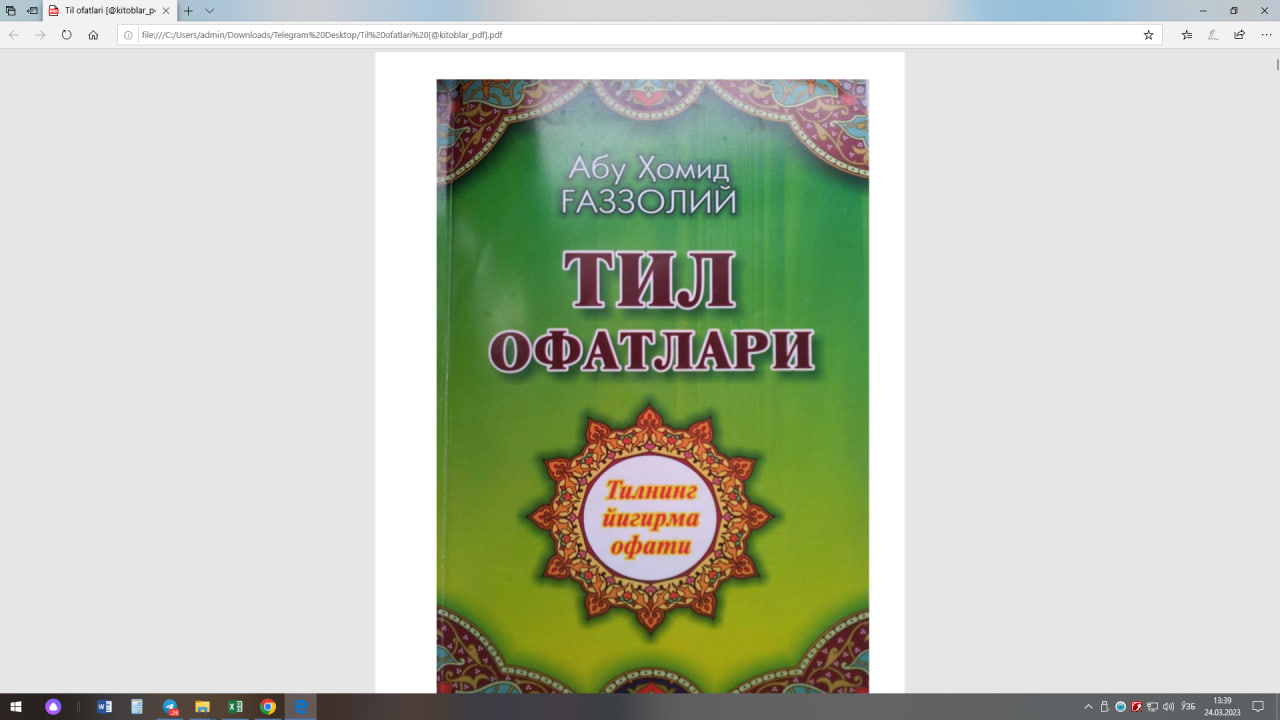Restore down the Edge window

[1234, 10]
